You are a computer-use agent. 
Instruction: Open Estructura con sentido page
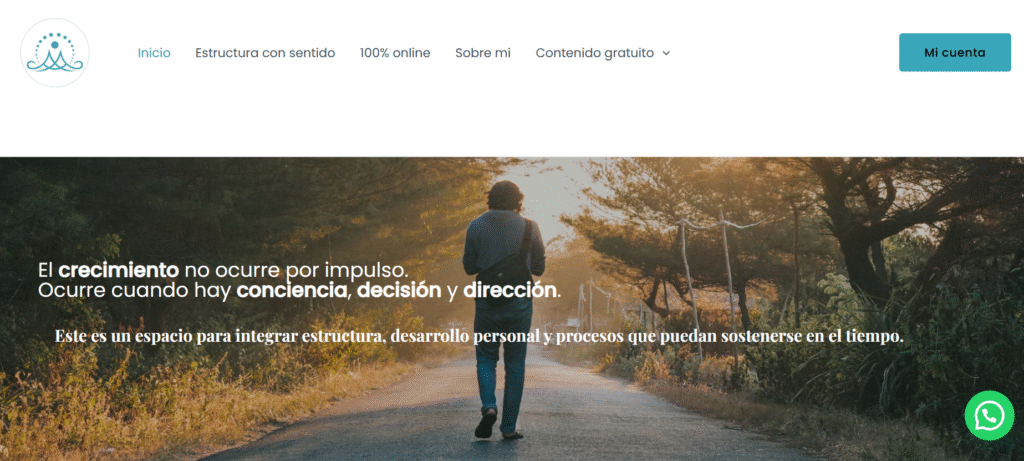265,53
